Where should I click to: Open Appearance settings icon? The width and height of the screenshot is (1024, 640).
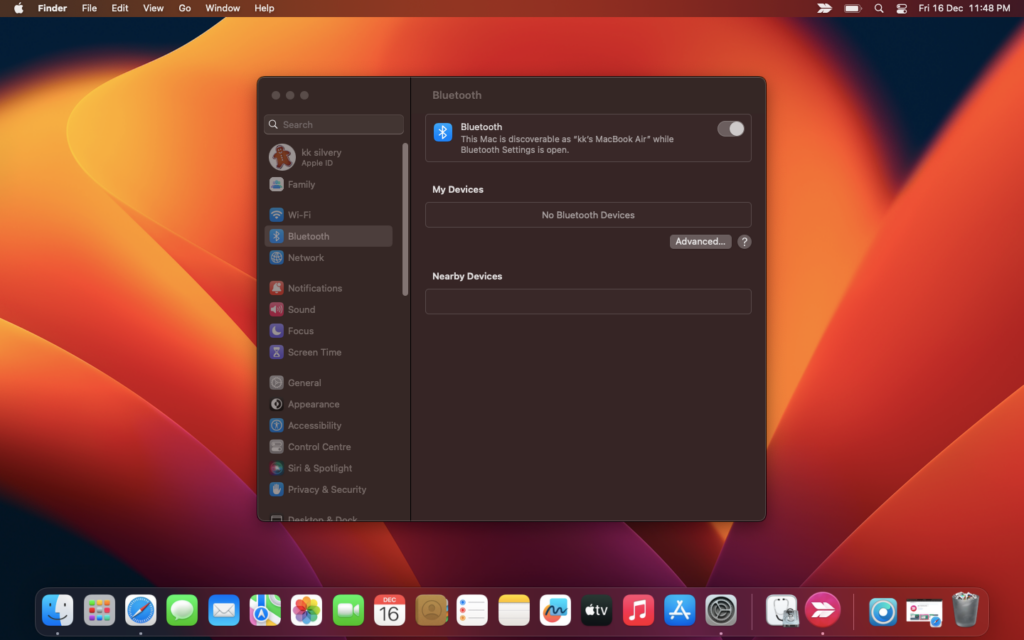point(276,404)
